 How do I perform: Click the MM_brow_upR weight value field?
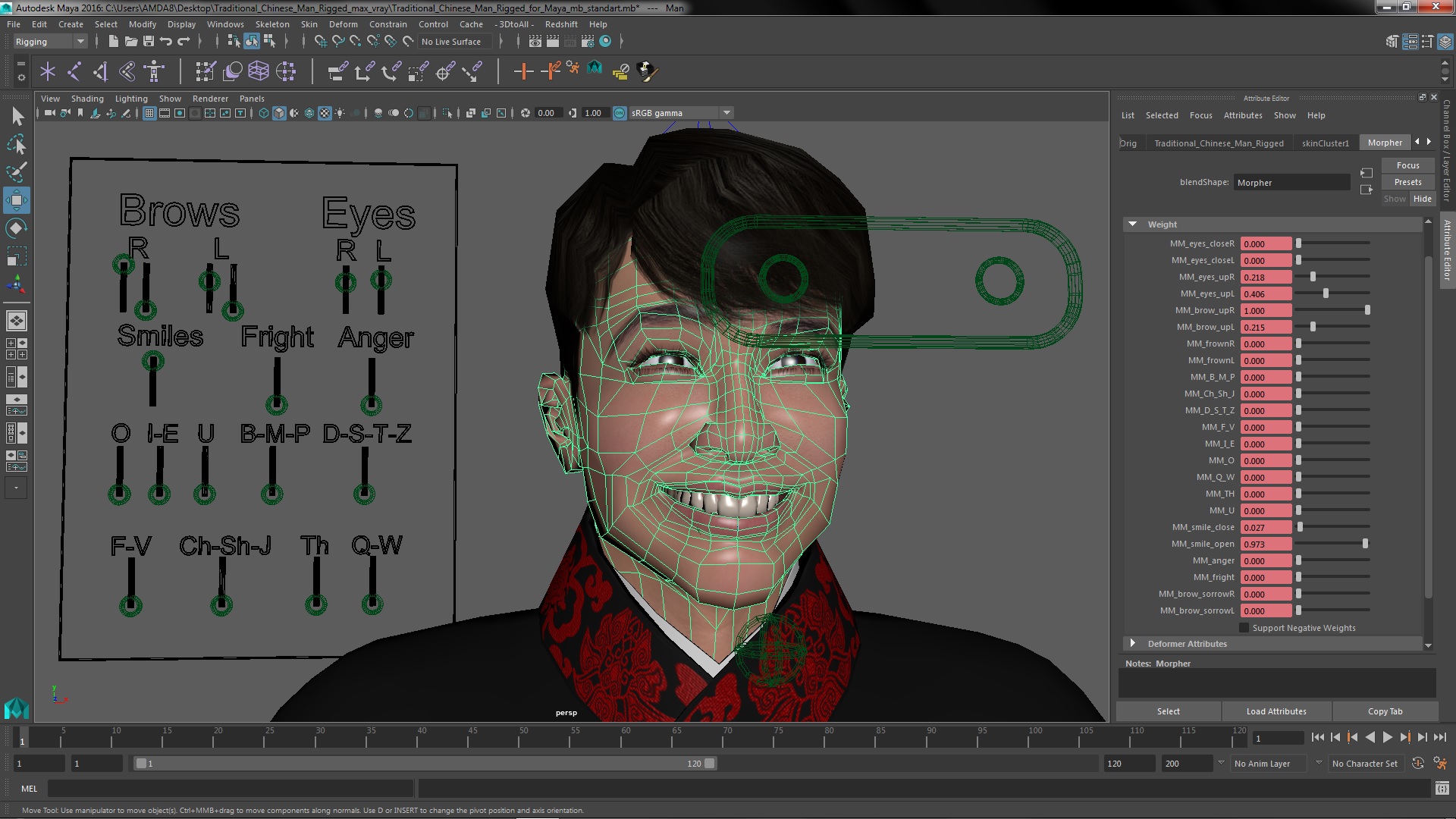1265,310
